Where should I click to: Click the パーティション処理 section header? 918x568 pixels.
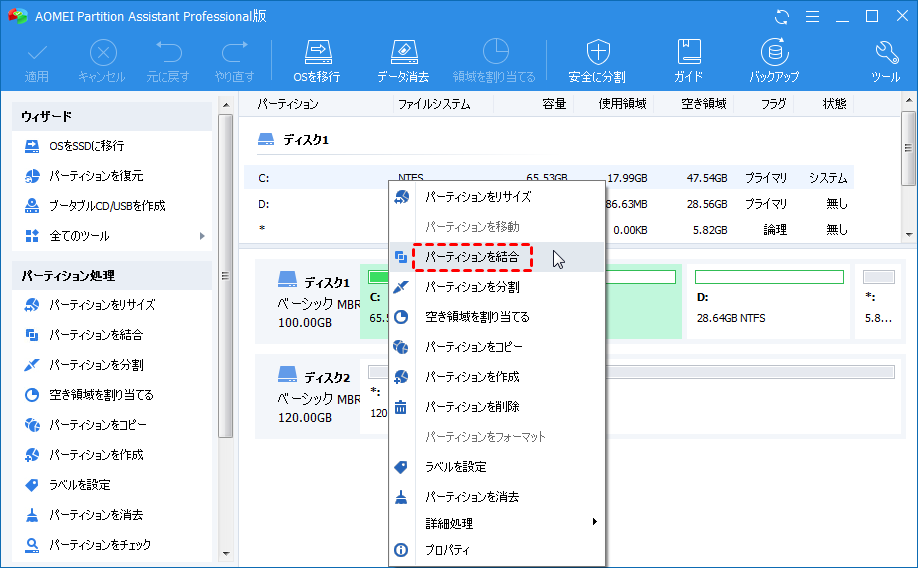coord(111,276)
